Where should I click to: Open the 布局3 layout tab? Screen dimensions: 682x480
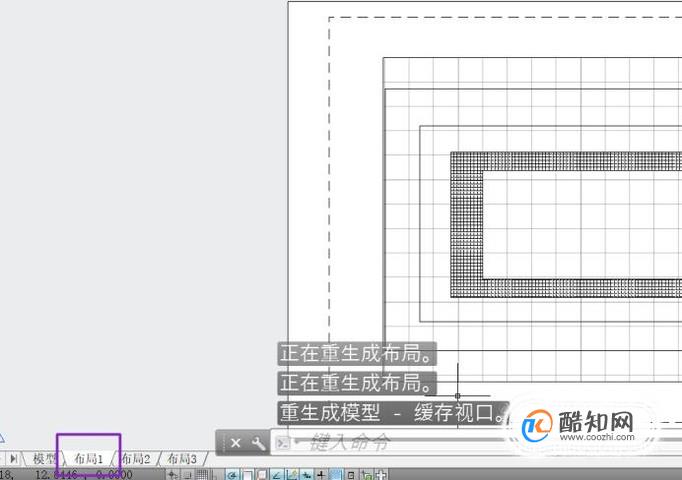pos(182,458)
